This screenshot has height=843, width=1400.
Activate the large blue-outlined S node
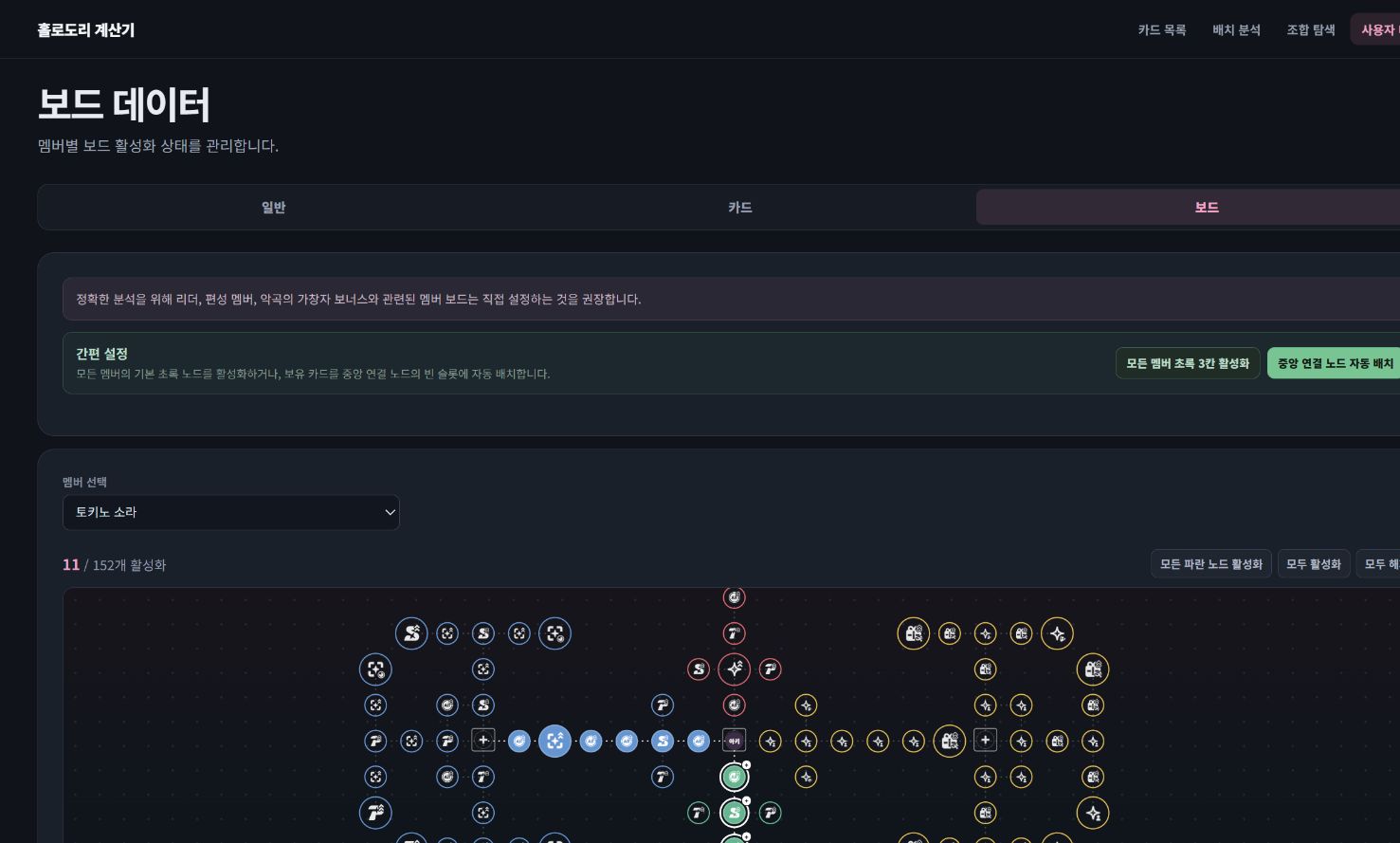click(411, 633)
